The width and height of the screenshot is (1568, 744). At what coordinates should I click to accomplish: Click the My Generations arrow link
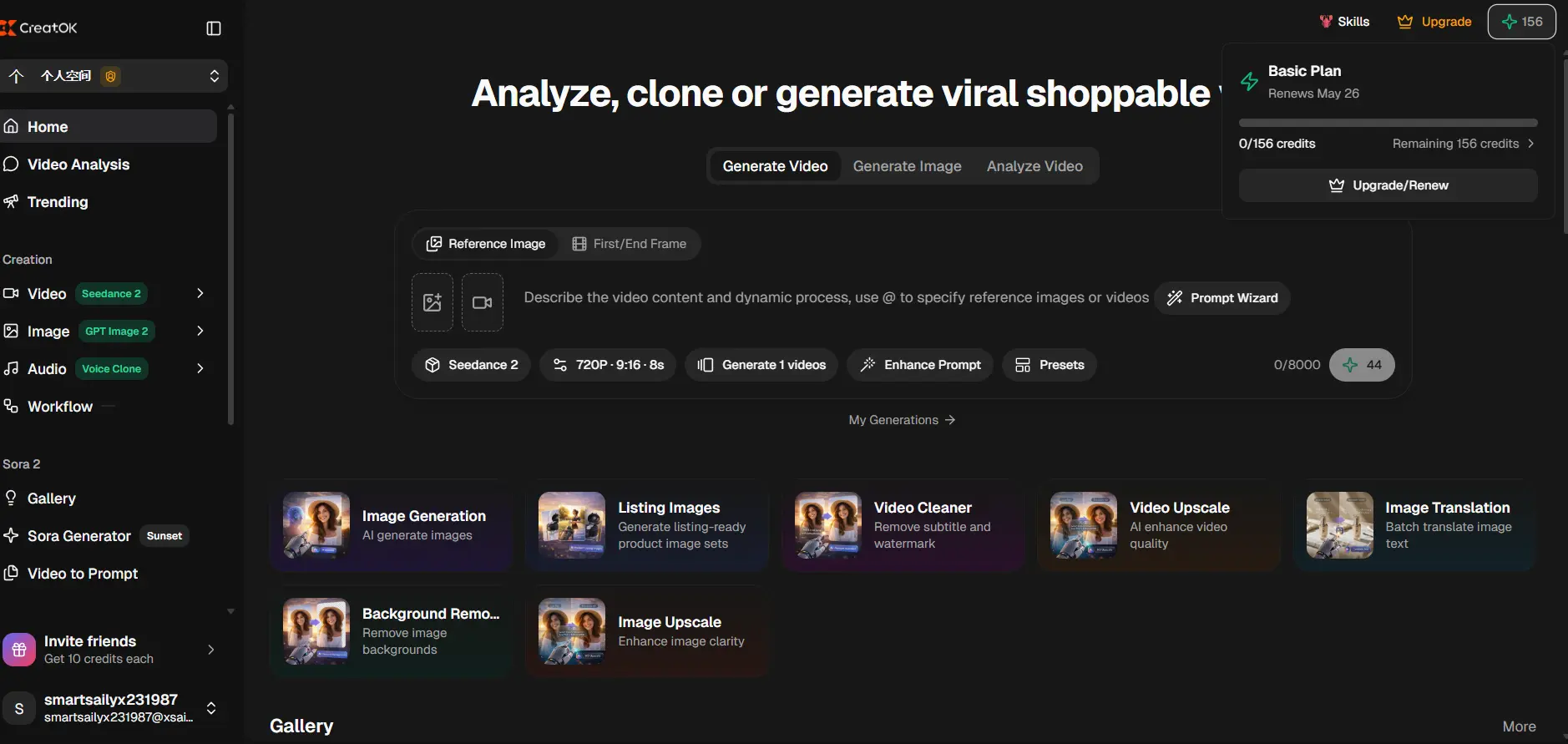click(x=902, y=420)
